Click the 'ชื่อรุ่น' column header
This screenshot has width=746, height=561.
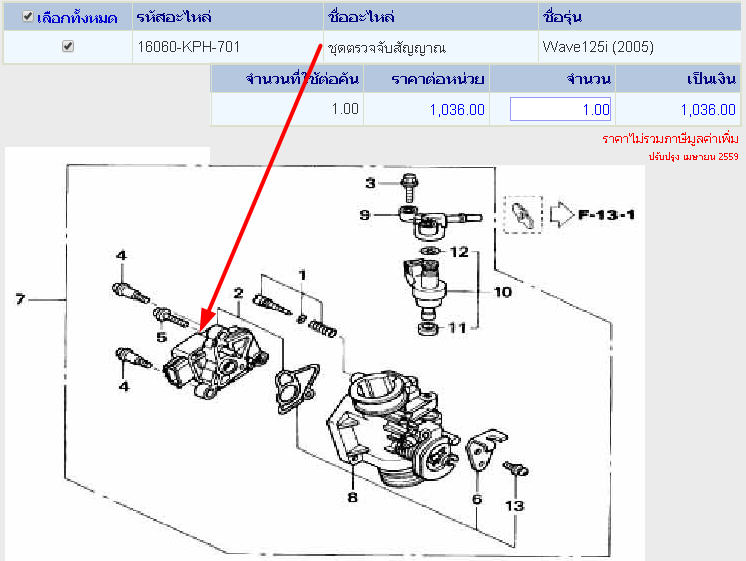(x=562, y=17)
